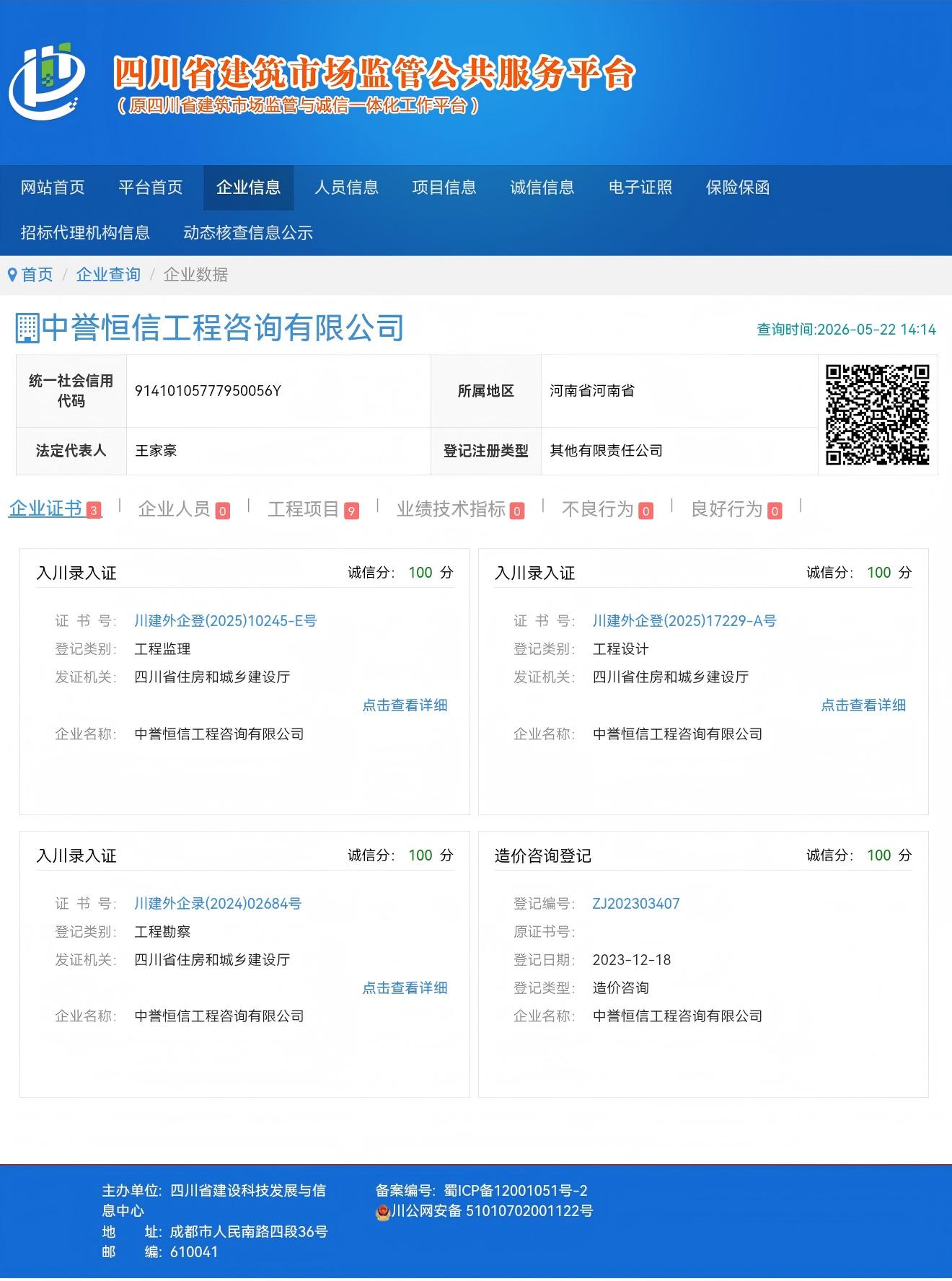Click the query time 2026-05-22 14:14
The height and width of the screenshot is (1281, 952).
coord(846,330)
